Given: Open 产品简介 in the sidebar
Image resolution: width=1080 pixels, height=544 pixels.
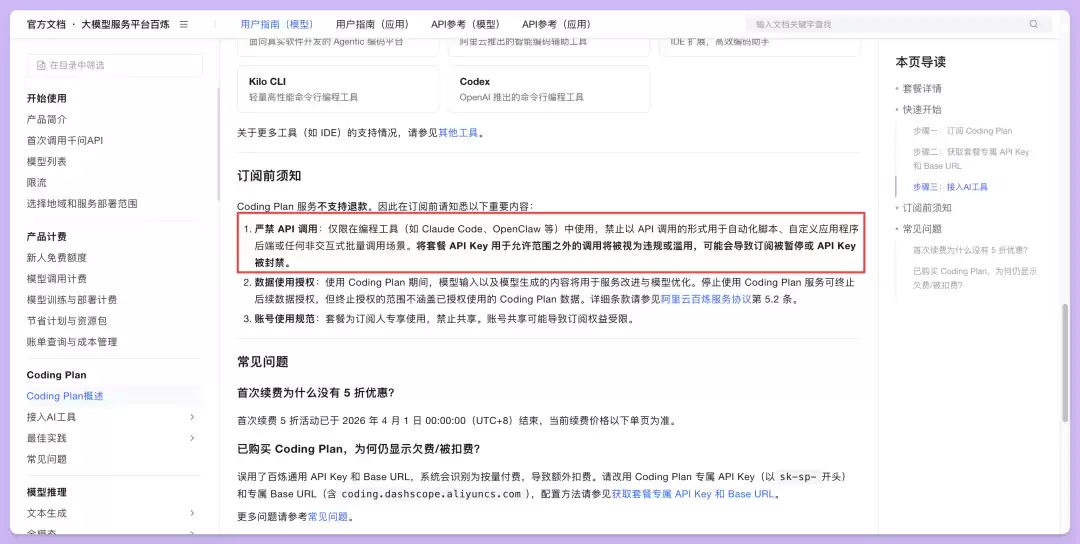Looking at the screenshot, I should click(47, 120).
